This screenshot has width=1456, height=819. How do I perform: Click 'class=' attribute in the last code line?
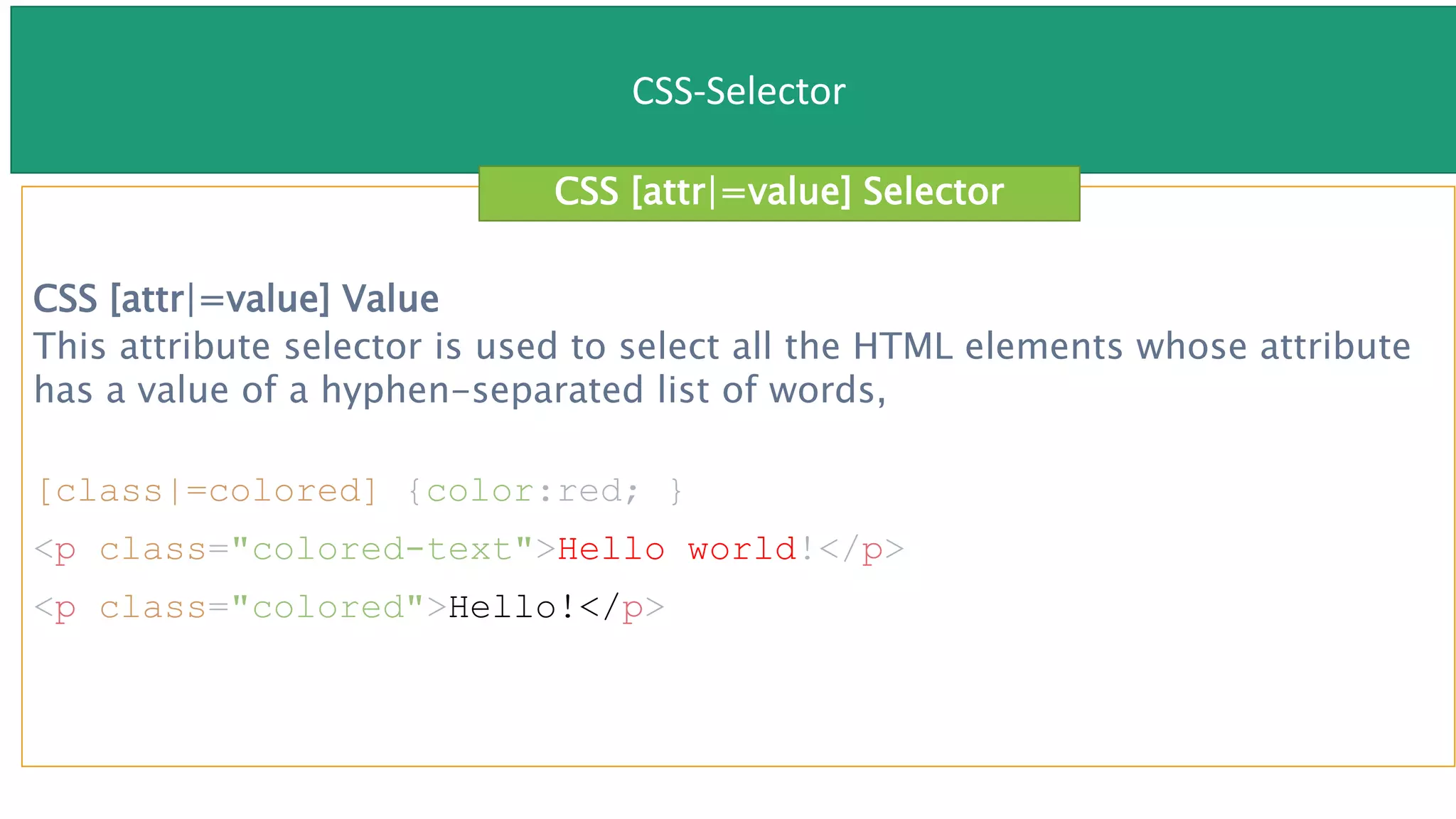(x=164, y=608)
